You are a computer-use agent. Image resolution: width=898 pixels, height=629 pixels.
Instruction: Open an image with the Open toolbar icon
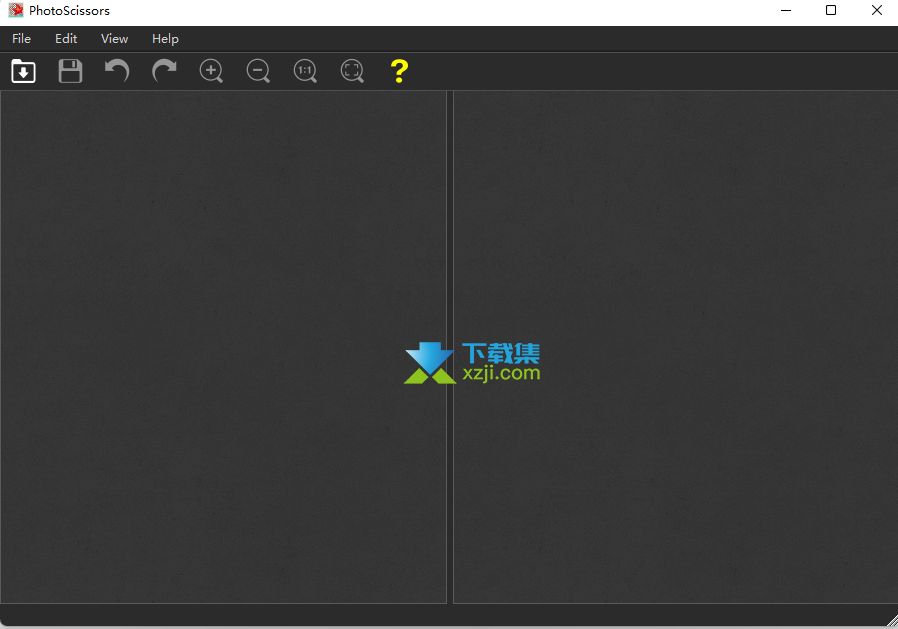pos(23,71)
